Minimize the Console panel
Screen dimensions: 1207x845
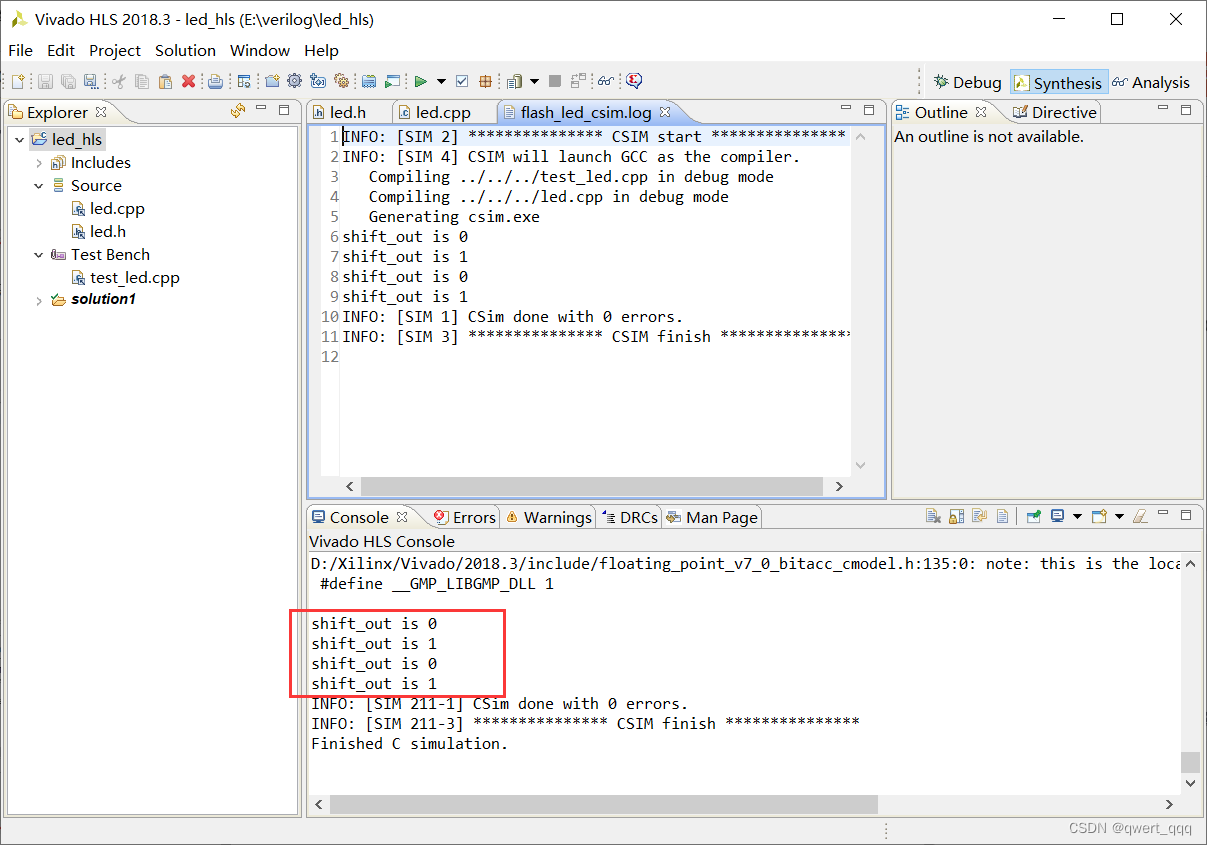(x=1163, y=514)
